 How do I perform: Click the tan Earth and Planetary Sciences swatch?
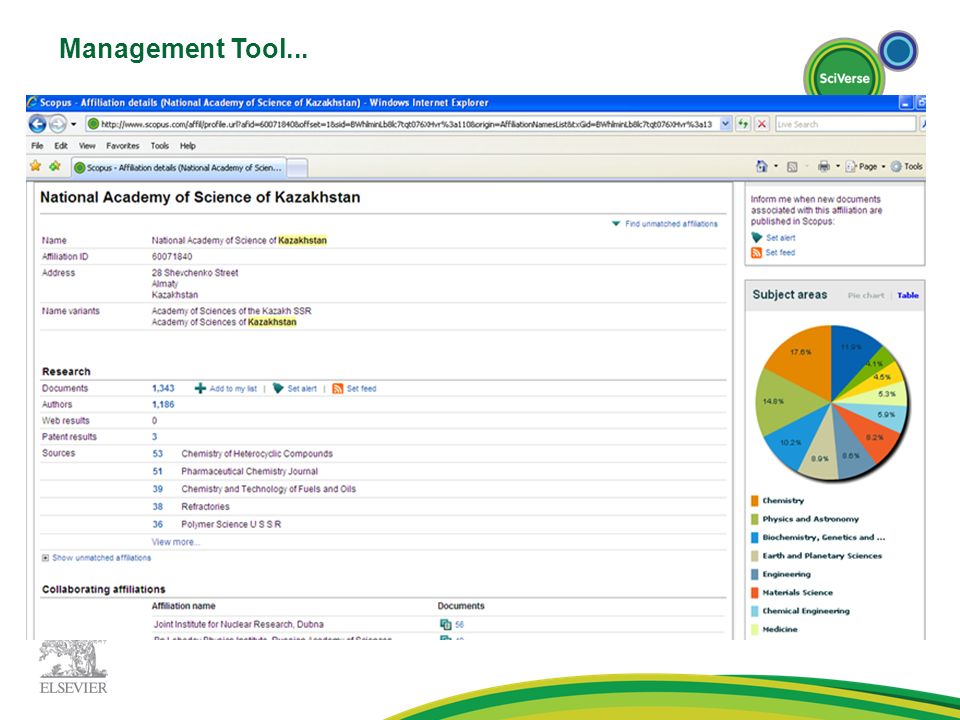point(754,556)
